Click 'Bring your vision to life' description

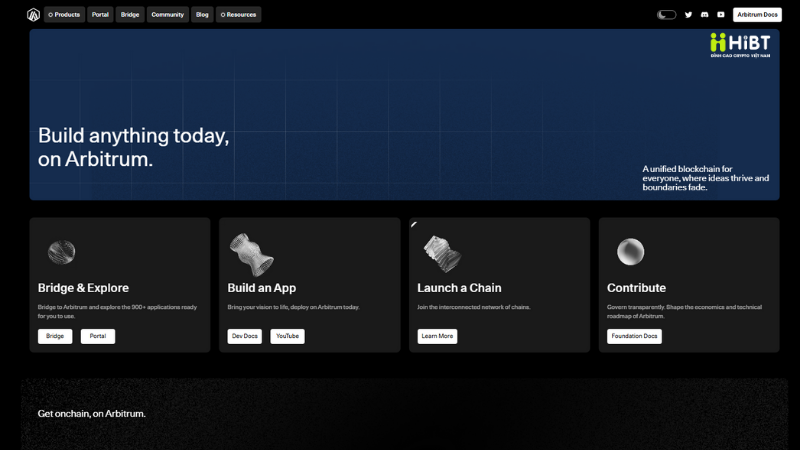293,307
